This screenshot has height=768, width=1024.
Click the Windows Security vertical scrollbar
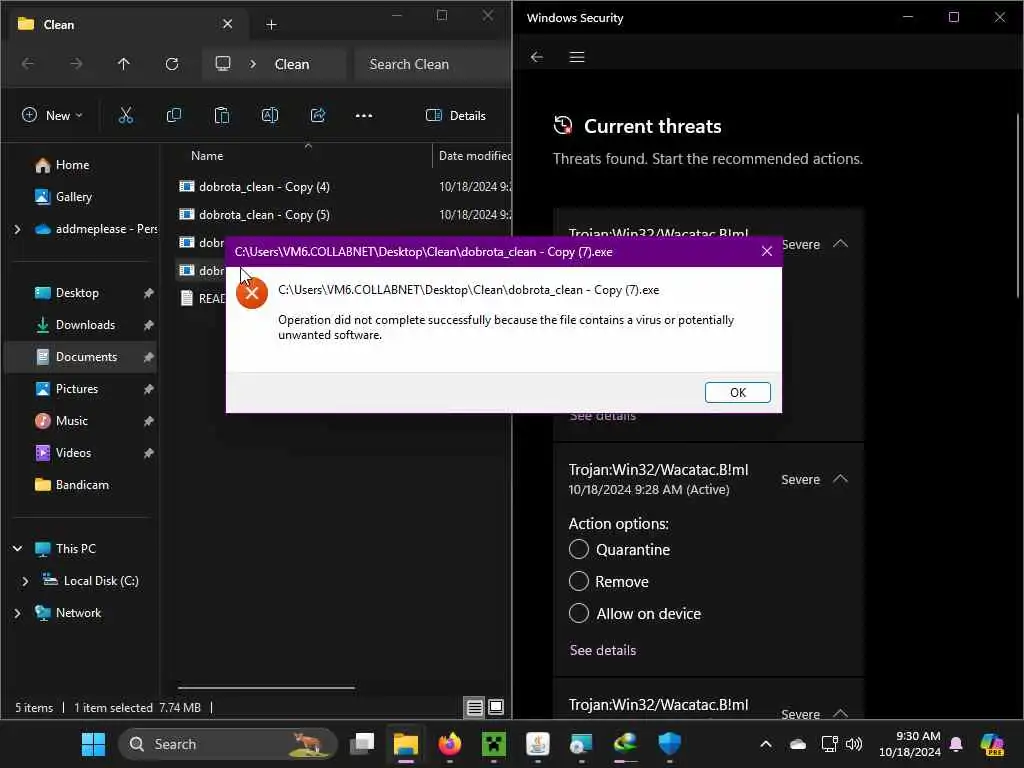[1017, 206]
